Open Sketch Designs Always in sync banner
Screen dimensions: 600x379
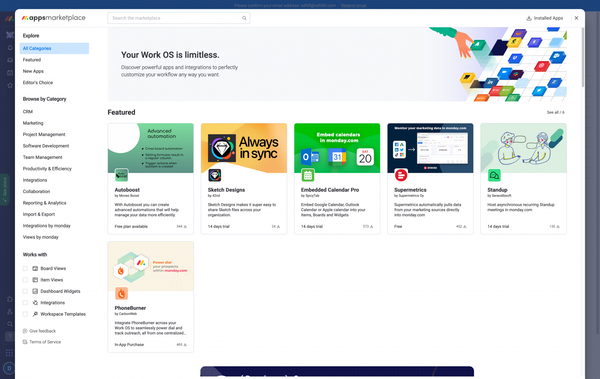coord(244,148)
